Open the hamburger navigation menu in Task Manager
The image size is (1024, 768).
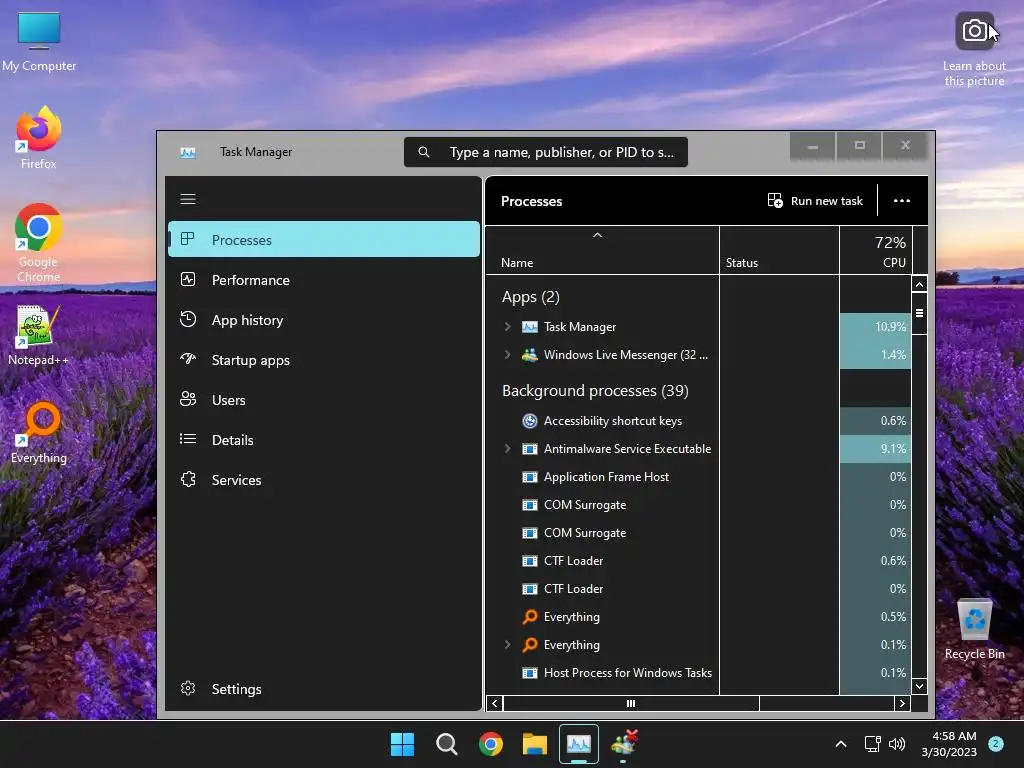[188, 199]
